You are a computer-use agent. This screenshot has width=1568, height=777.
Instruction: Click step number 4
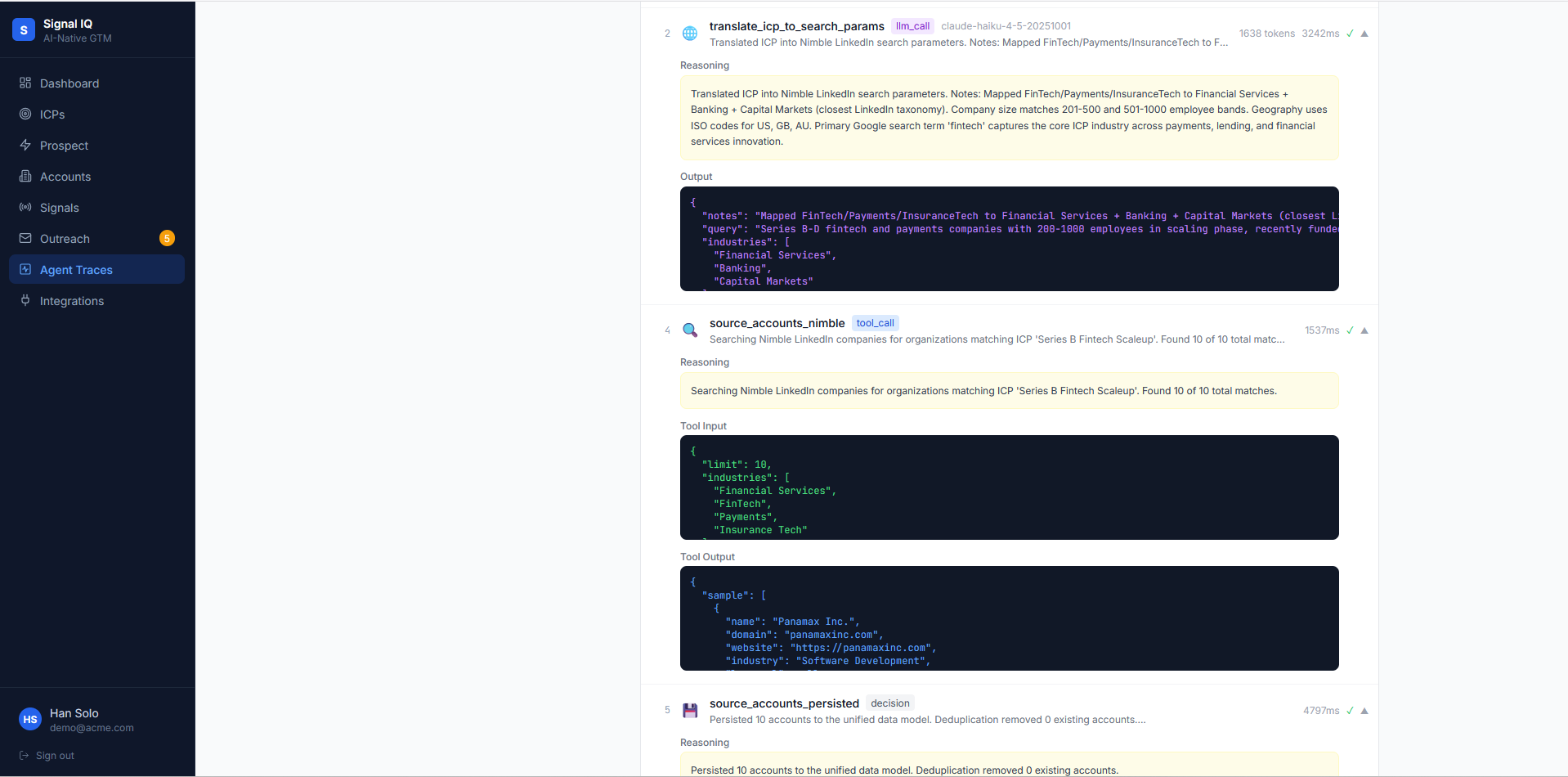pyautogui.click(x=667, y=330)
